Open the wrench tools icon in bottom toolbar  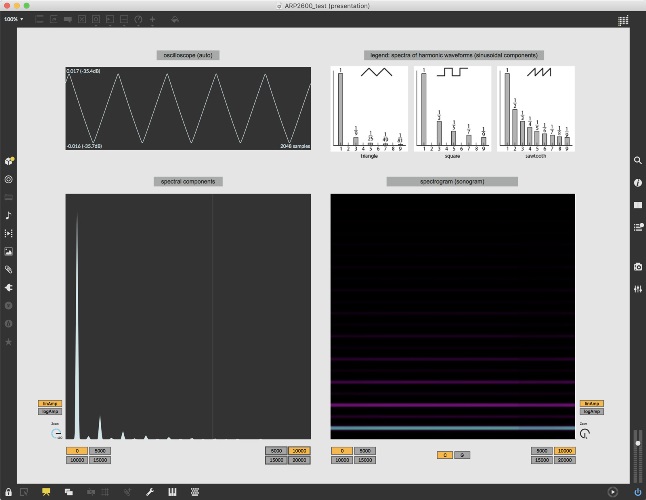tap(150, 492)
